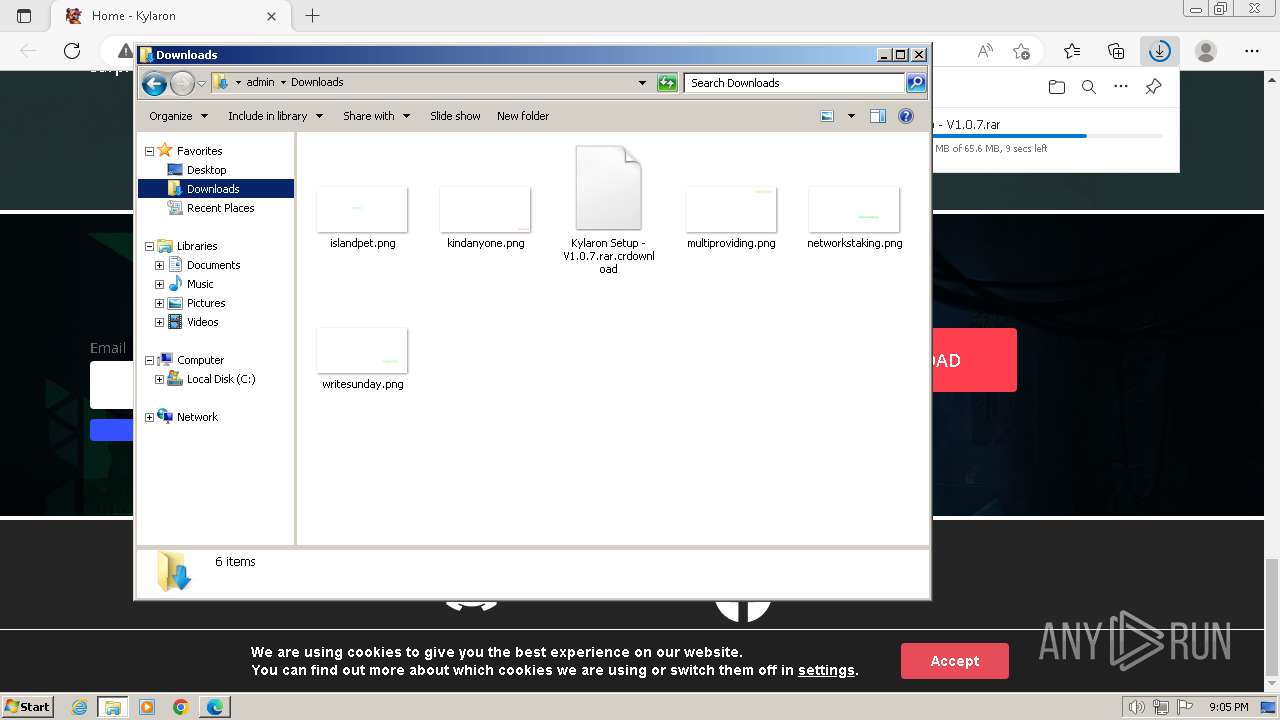Click the search magnifier in Downloads window
The image size is (1280, 720).
[915, 83]
